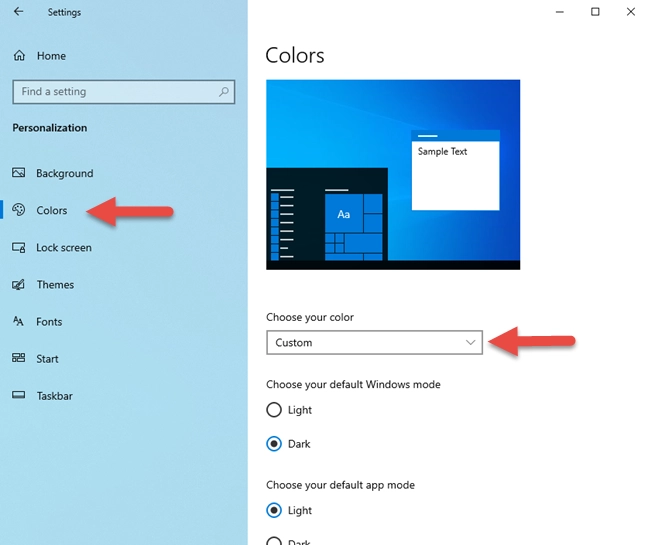Image resolution: width=648 pixels, height=545 pixels.
Task: Select the Colors palette icon
Action: click(x=18, y=210)
